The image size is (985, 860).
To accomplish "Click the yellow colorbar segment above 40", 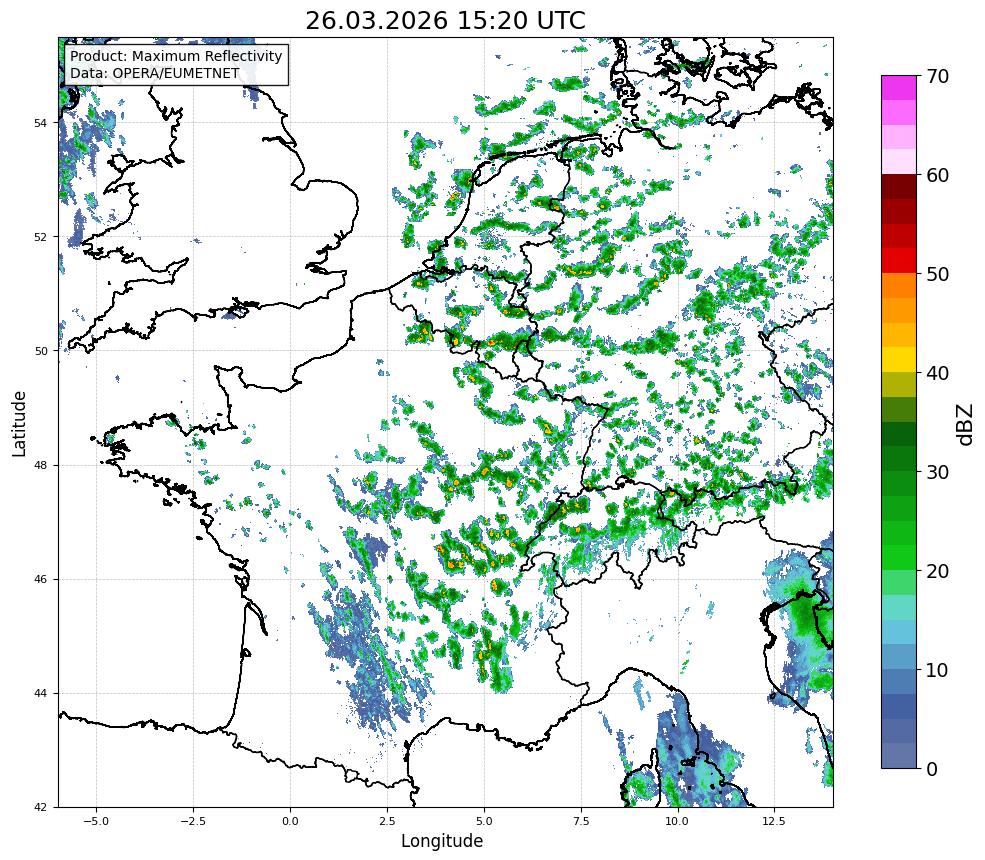I will click(899, 360).
